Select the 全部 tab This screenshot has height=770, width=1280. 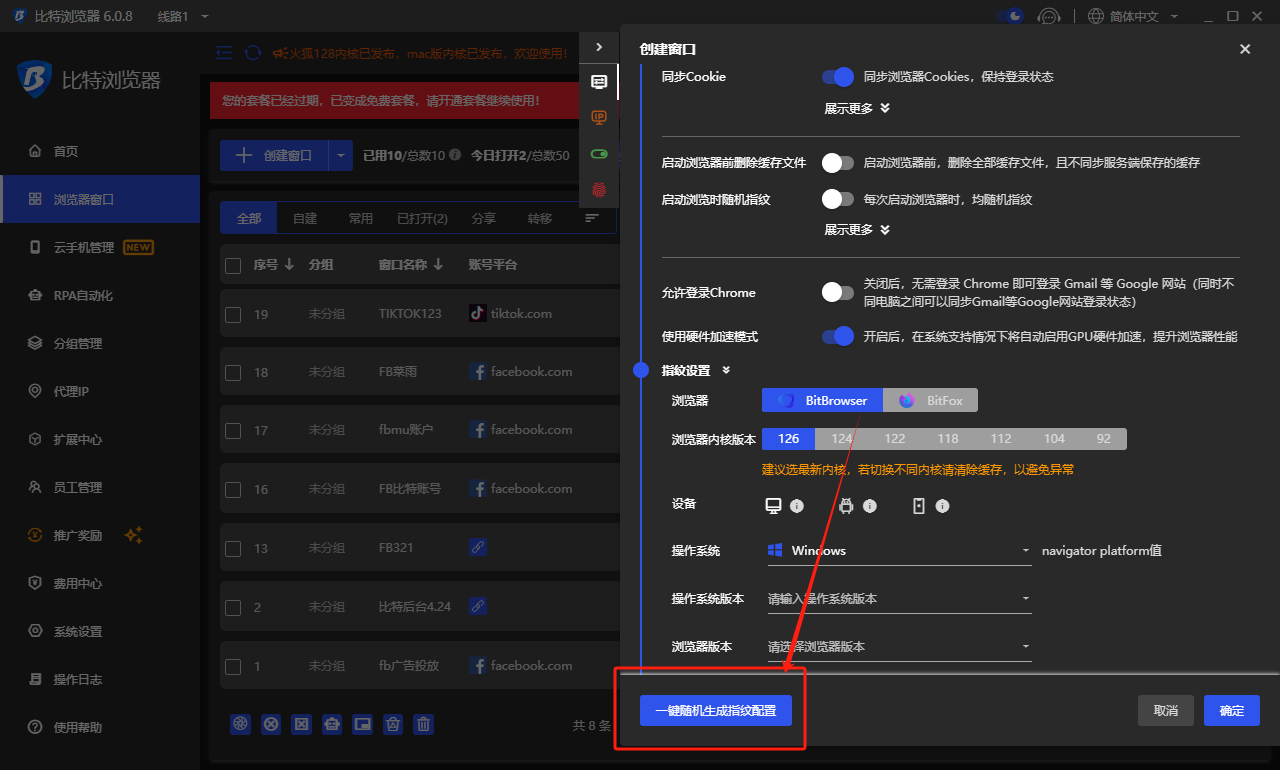tap(249, 218)
